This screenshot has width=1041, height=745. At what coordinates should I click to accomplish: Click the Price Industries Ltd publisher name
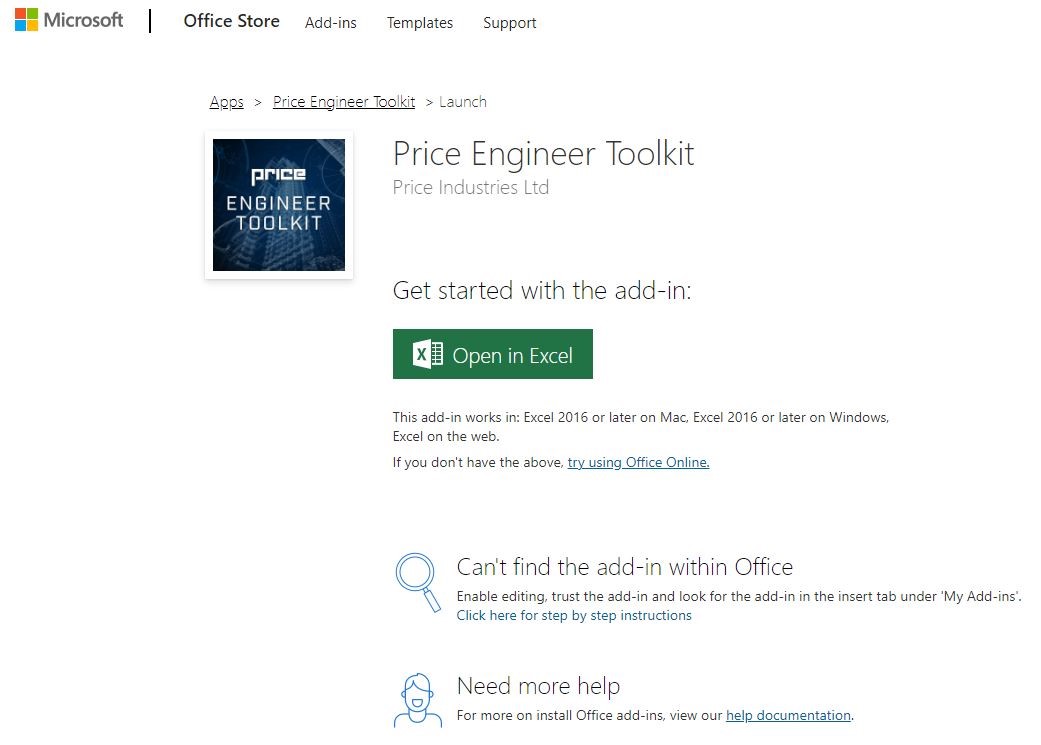[x=470, y=187]
